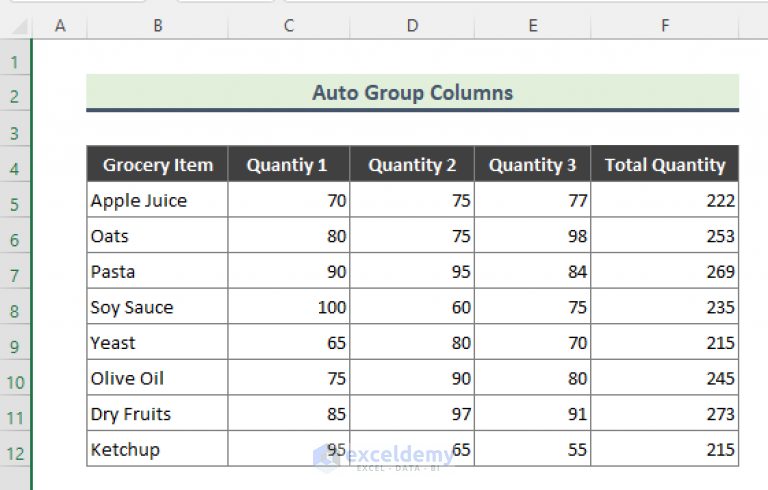Select the Quantity 2 header cell

[x=412, y=164]
